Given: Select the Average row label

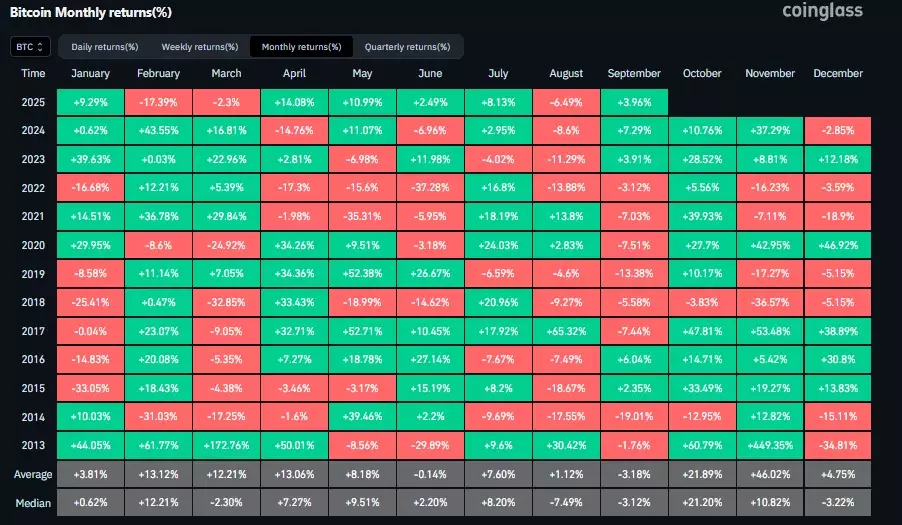Looking at the screenshot, I should [x=33, y=474].
